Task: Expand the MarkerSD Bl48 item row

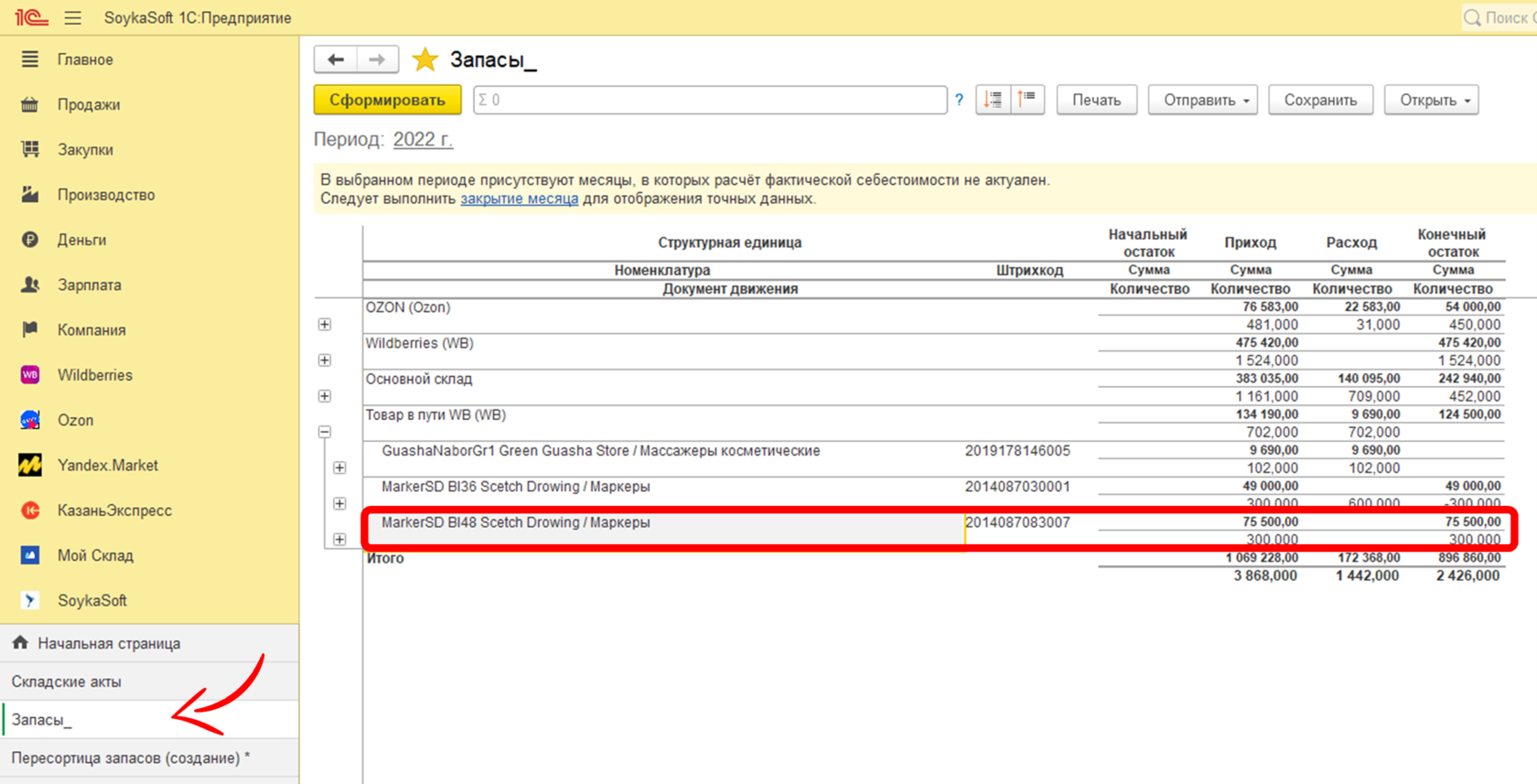Action: [339, 540]
